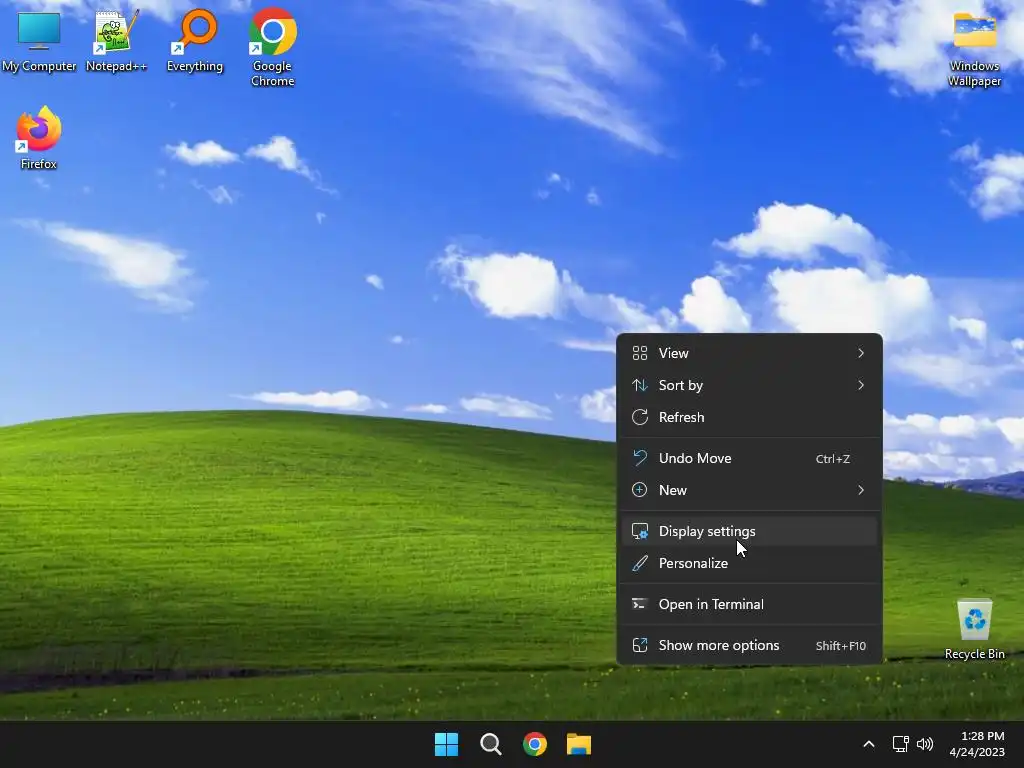The image size is (1024, 768).
Task: Choose Undo Move in context menu
Action: tap(749, 458)
